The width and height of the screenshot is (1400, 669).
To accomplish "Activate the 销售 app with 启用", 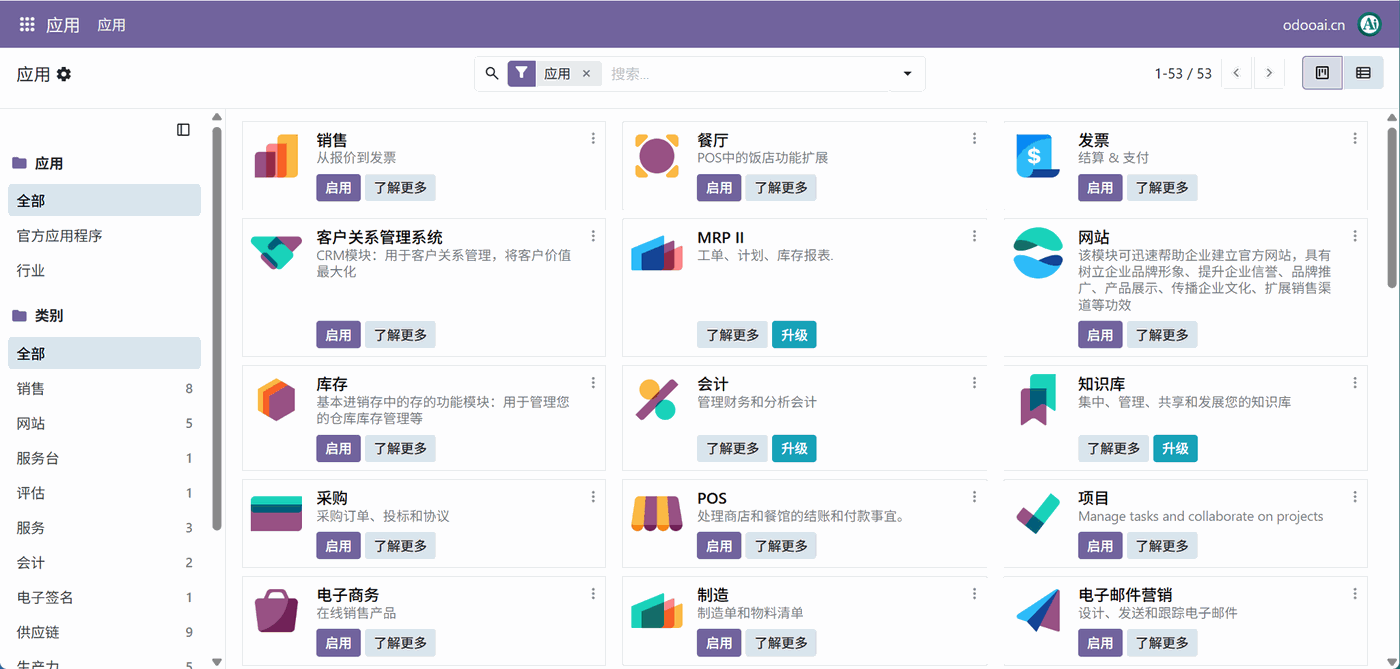I will [338, 188].
